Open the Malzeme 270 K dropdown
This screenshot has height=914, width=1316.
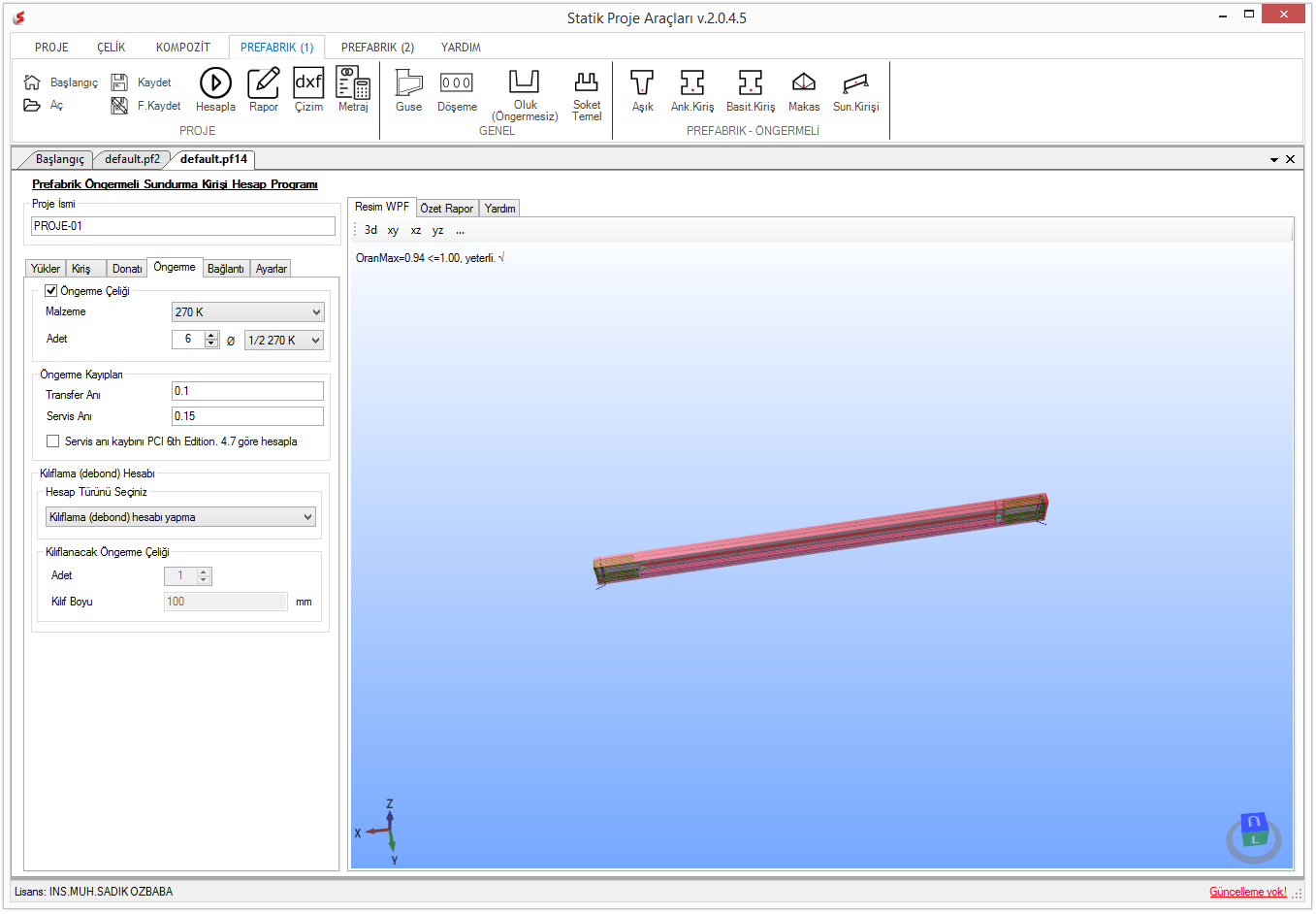(x=248, y=312)
